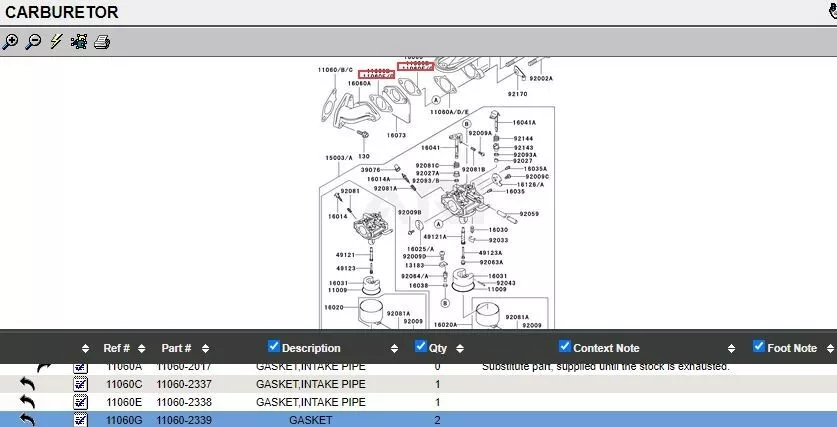Toggle the Foot Note column checkbox
The height and width of the screenshot is (427, 837).
(758, 347)
